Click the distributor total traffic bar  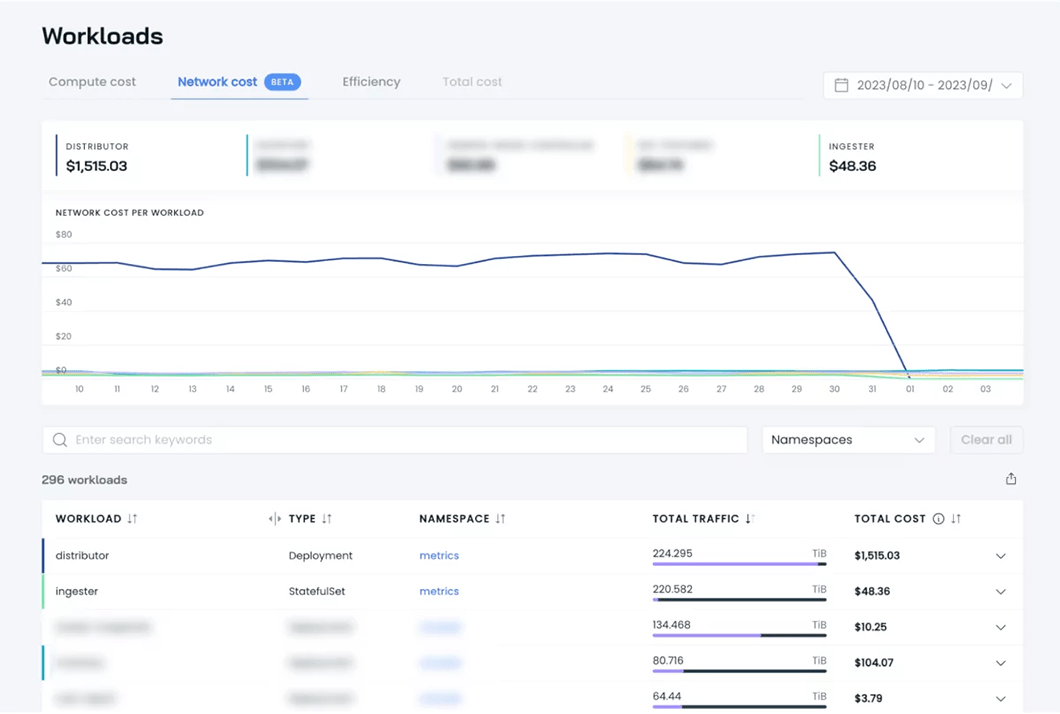(x=739, y=564)
